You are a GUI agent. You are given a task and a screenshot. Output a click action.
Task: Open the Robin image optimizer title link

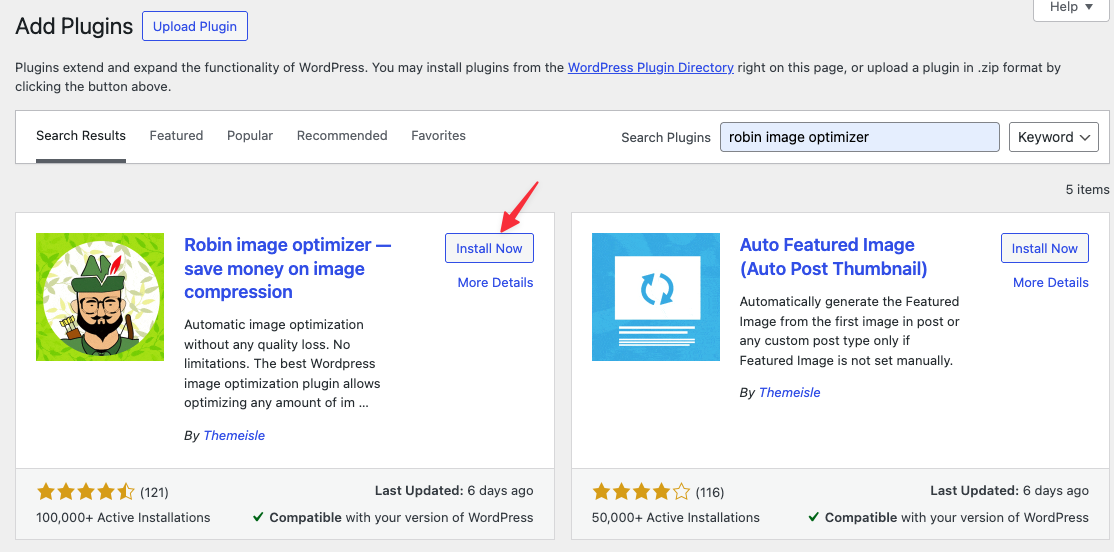tap(288, 269)
